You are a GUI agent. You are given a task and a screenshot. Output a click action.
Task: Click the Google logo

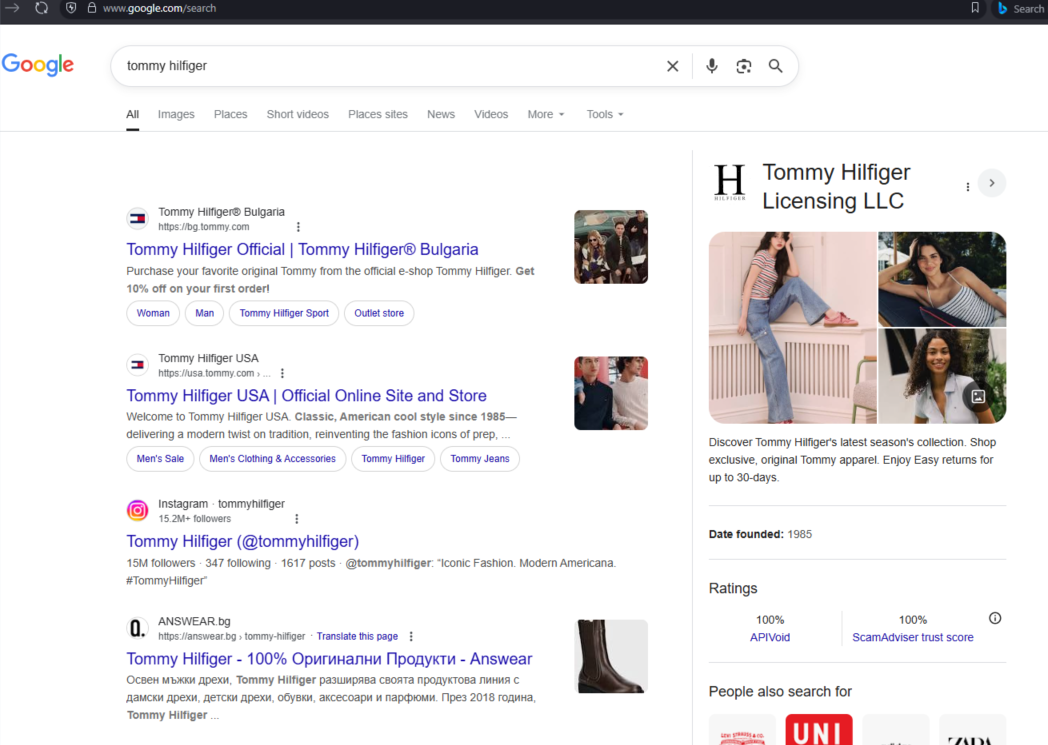click(38, 65)
